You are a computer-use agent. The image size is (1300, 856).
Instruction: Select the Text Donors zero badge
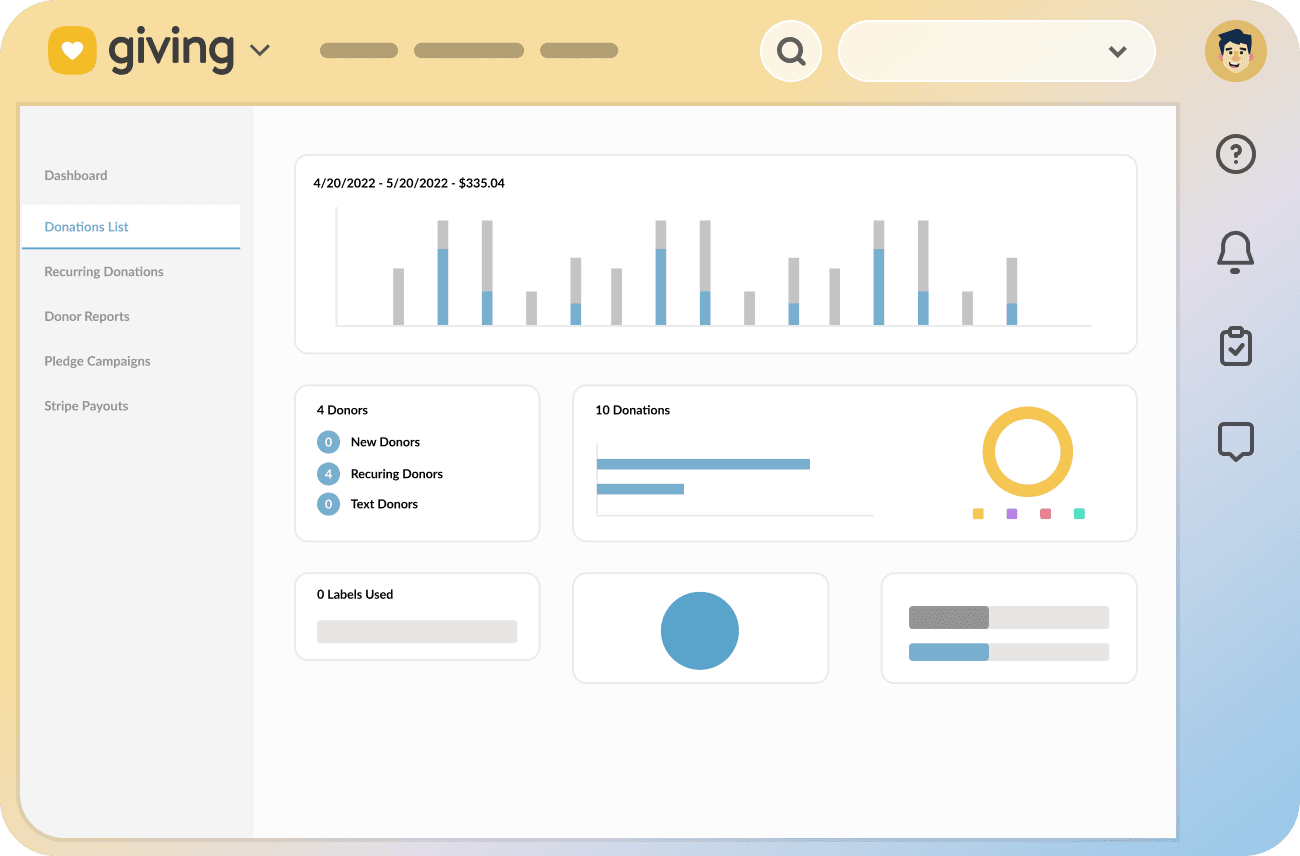click(x=328, y=504)
